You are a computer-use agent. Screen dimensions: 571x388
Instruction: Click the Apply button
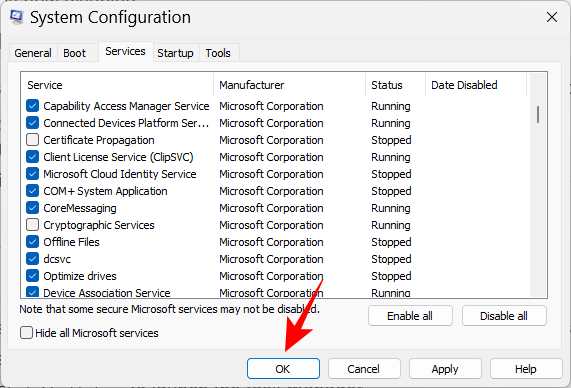[445, 369]
